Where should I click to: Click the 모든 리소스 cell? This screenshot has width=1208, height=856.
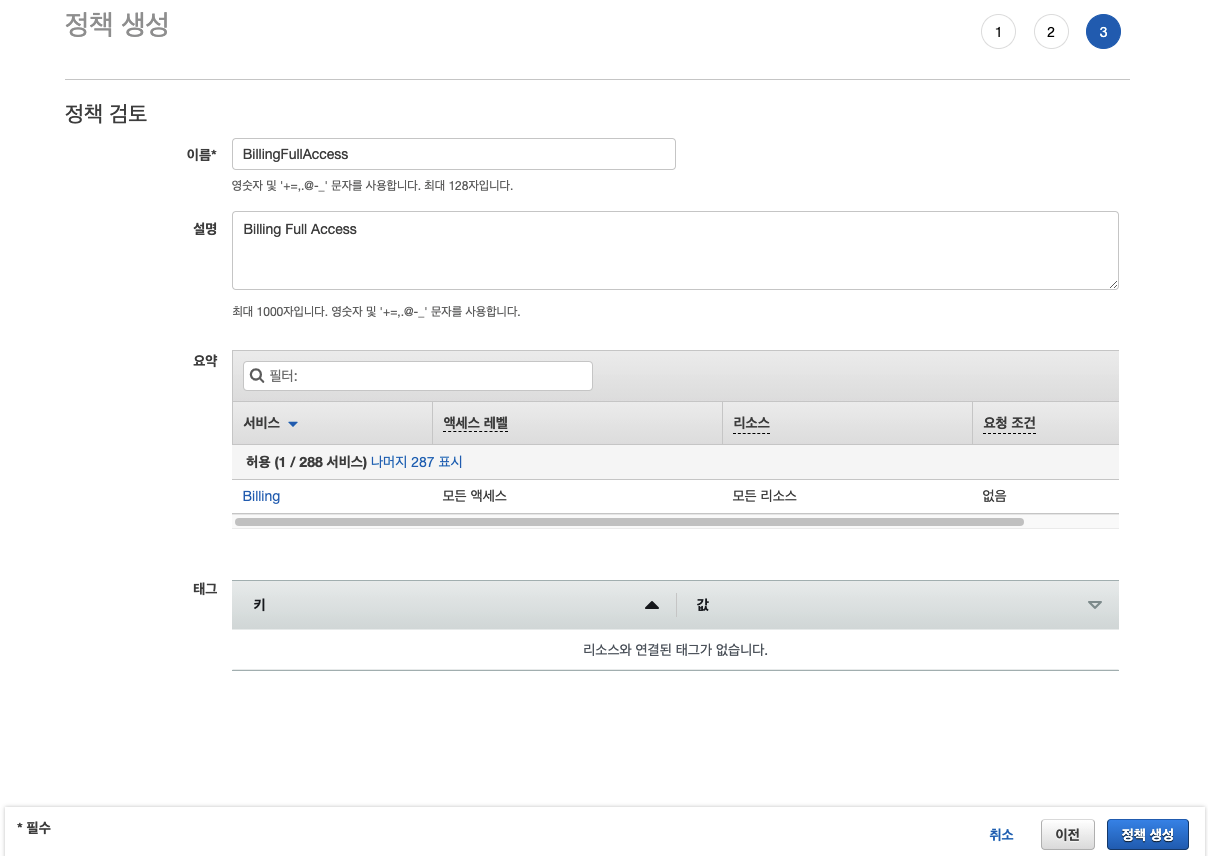point(765,496)
